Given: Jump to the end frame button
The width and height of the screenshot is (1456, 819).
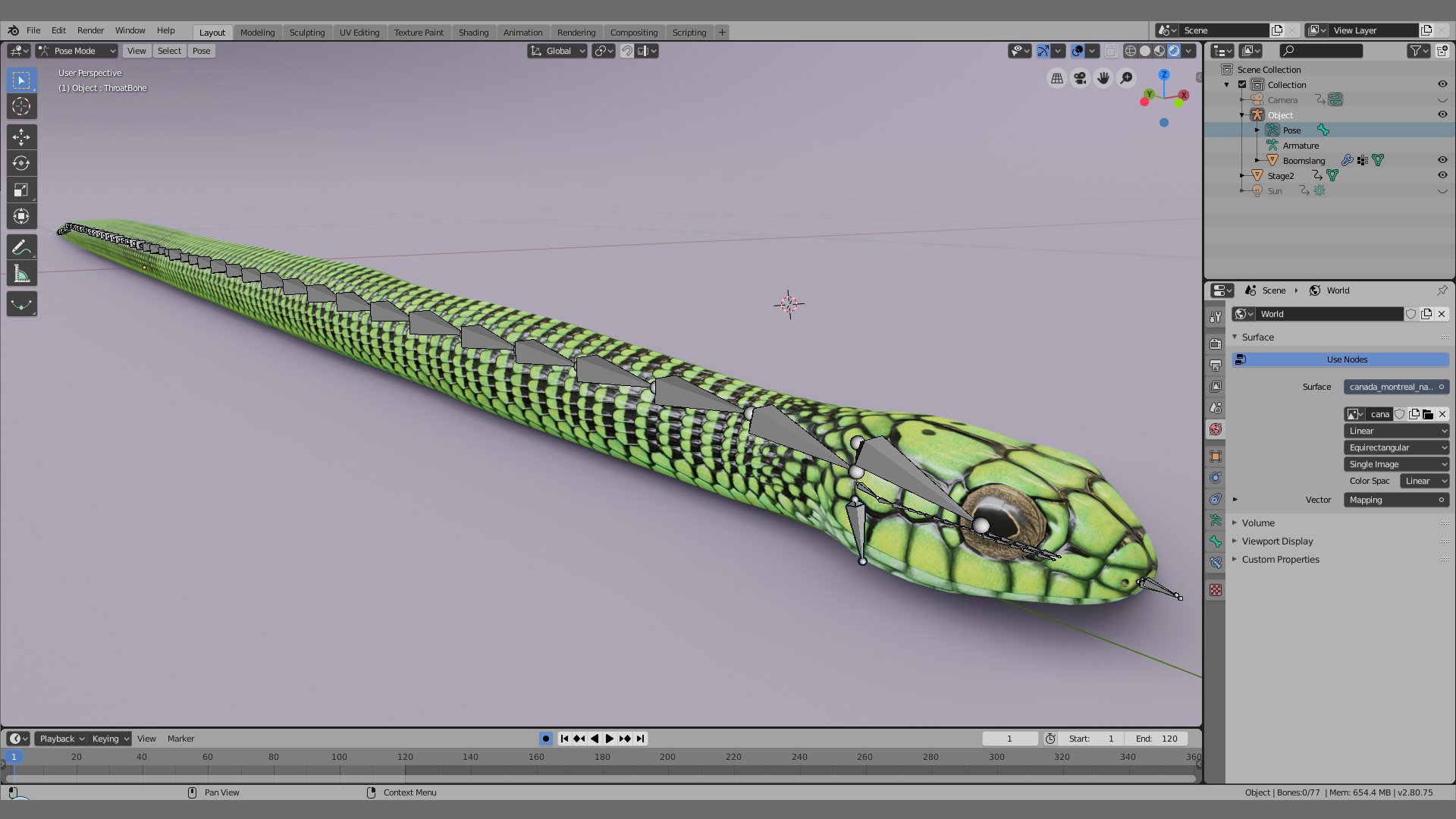Looking at the screenshot, I should 640,739.
